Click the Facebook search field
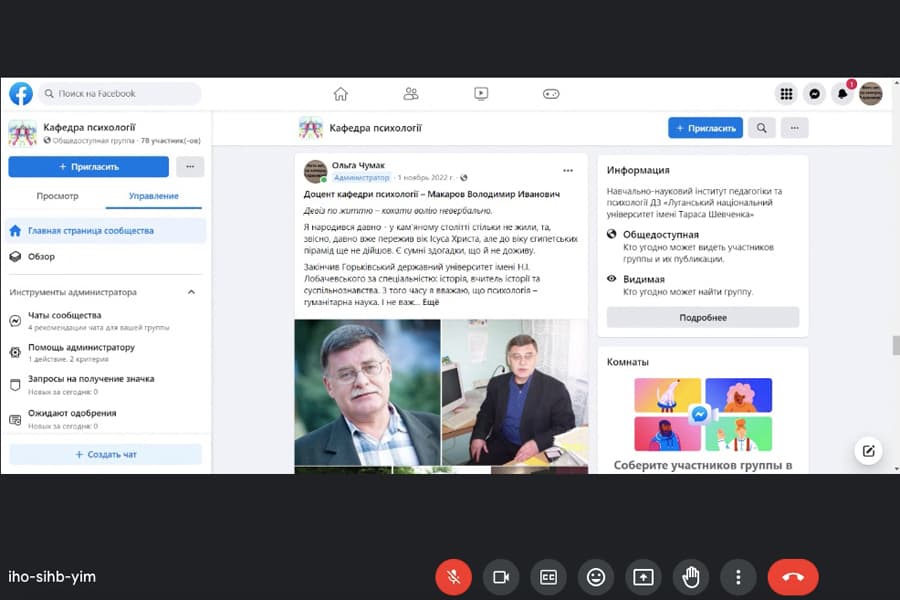900x600 pixels. click(120, 94)
